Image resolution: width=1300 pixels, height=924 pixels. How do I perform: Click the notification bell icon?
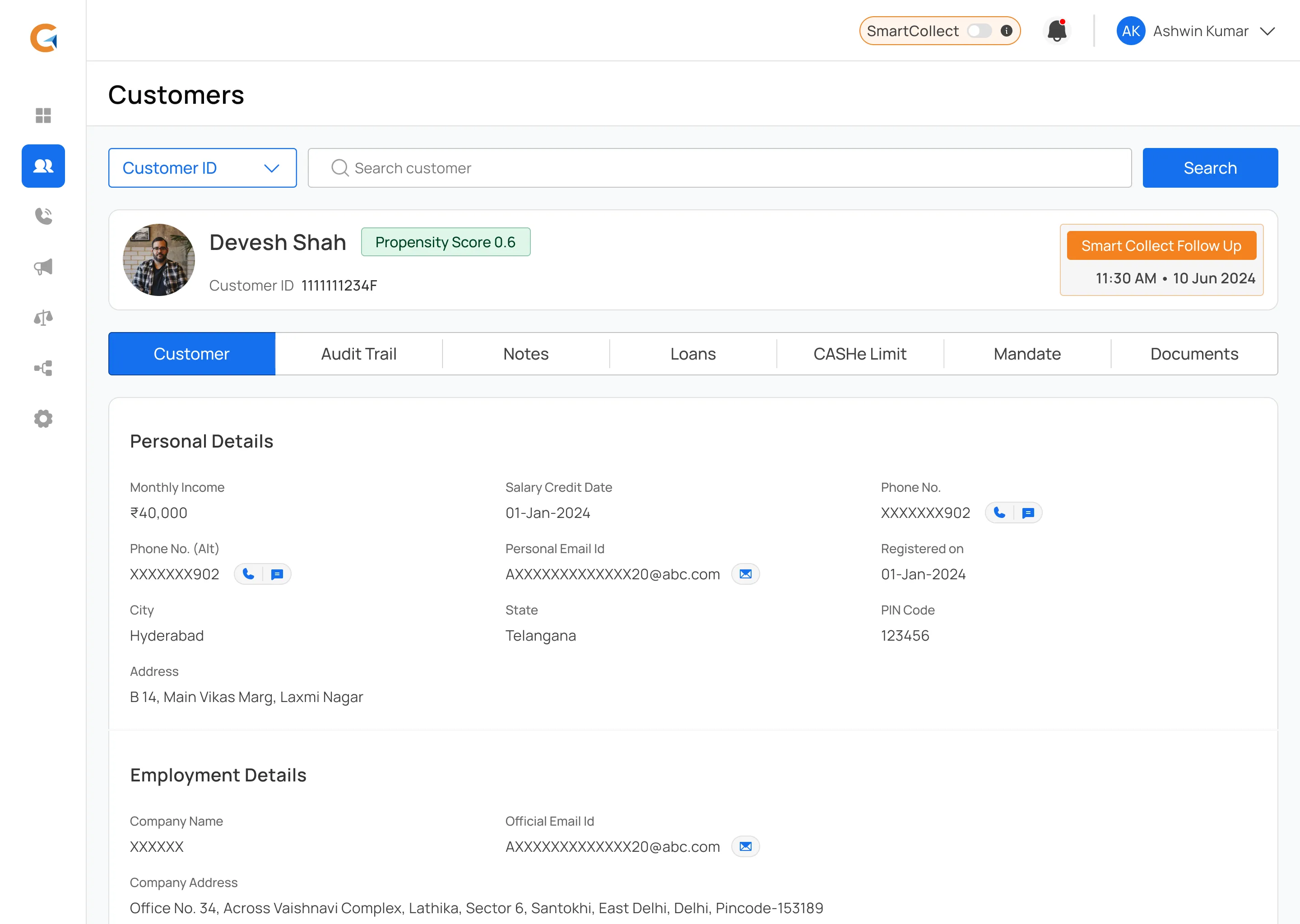[x=1056, y=31]
